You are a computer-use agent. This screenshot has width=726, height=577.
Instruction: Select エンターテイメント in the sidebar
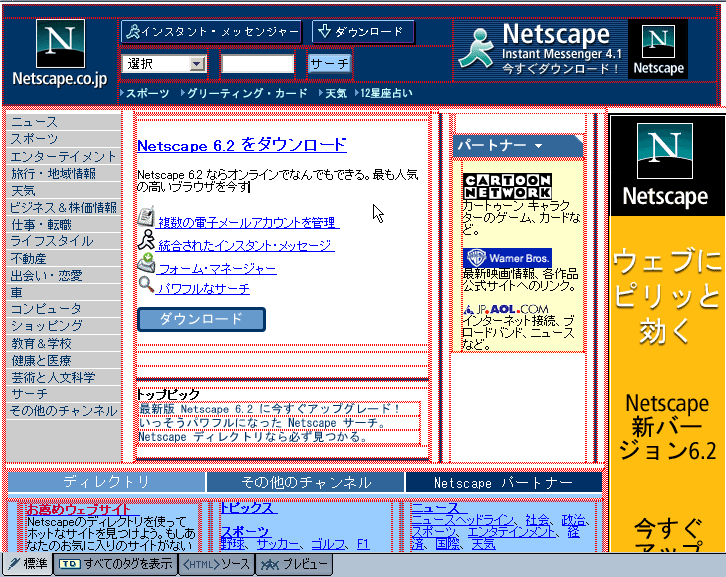[x=63, y=156]
